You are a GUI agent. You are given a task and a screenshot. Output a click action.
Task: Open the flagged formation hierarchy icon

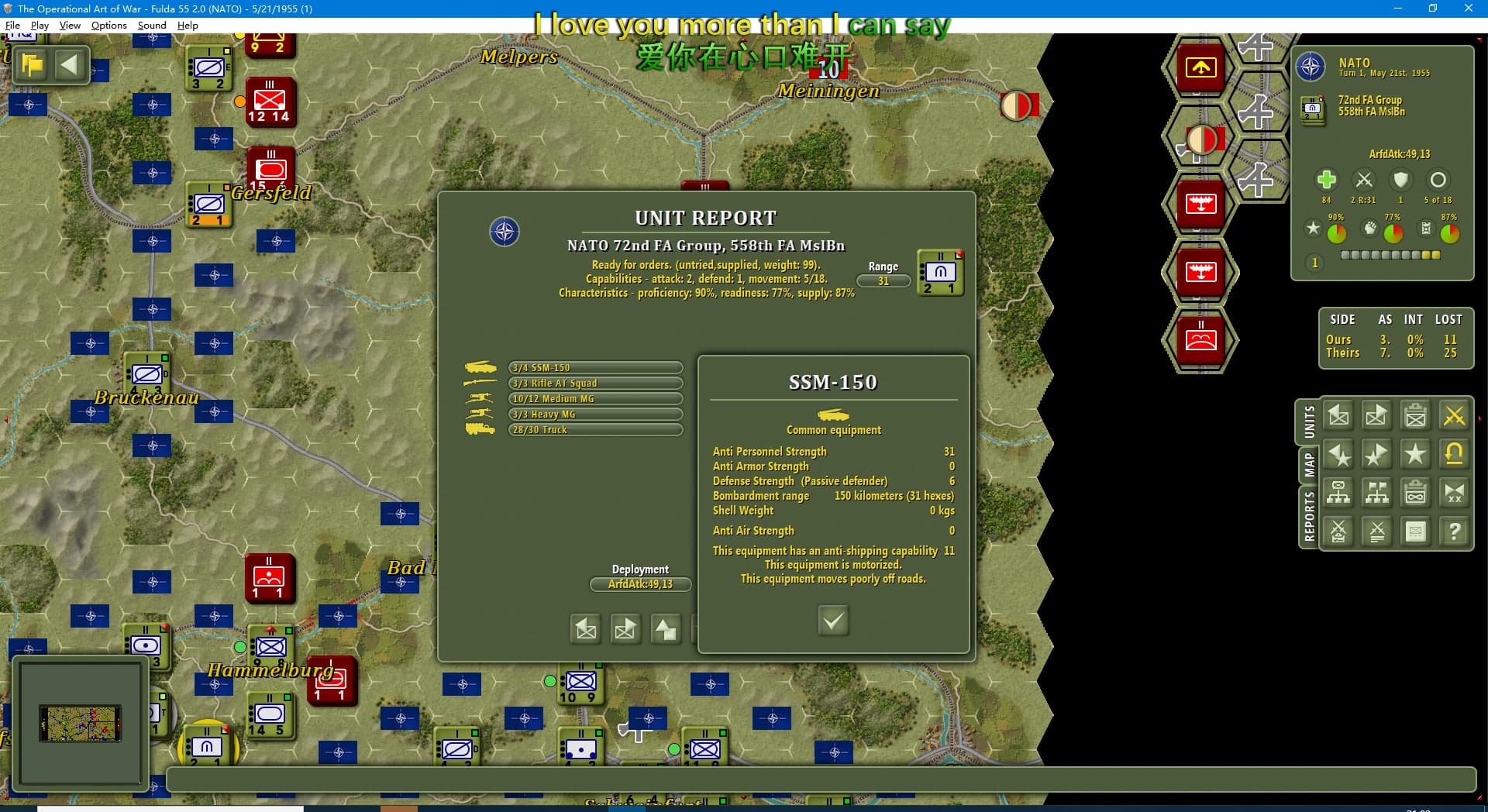pyautogui.click(x=1376, y=493)
